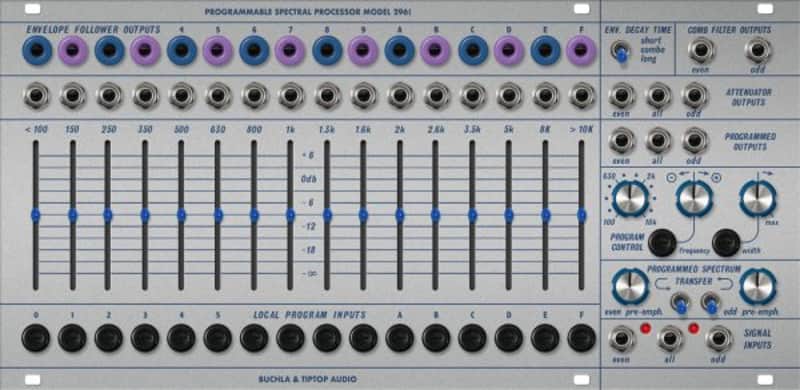Click the purple envelope follower output jack 5
This screenshot has height=390, width=800.
point(218,50)
